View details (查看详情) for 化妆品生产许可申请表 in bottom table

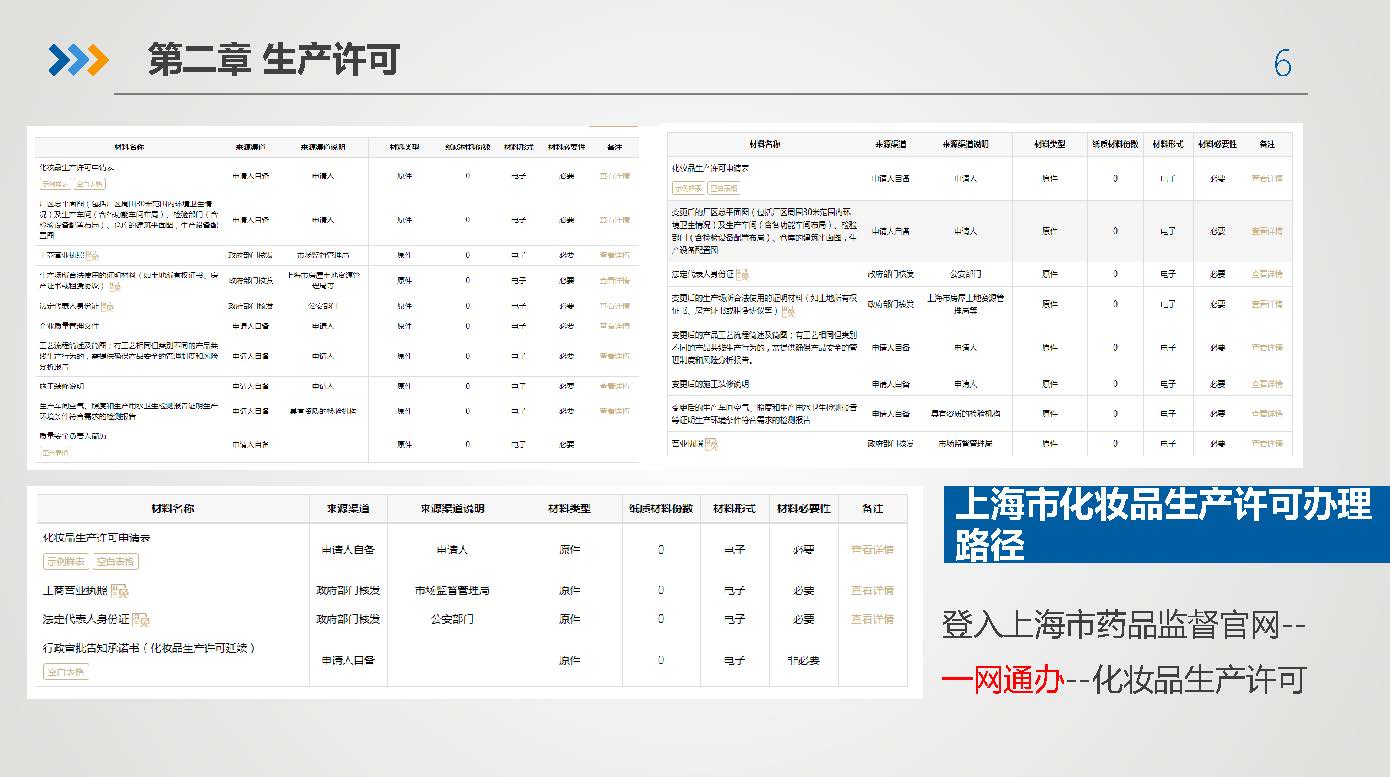pyautogui.click(x=872, y=549)
